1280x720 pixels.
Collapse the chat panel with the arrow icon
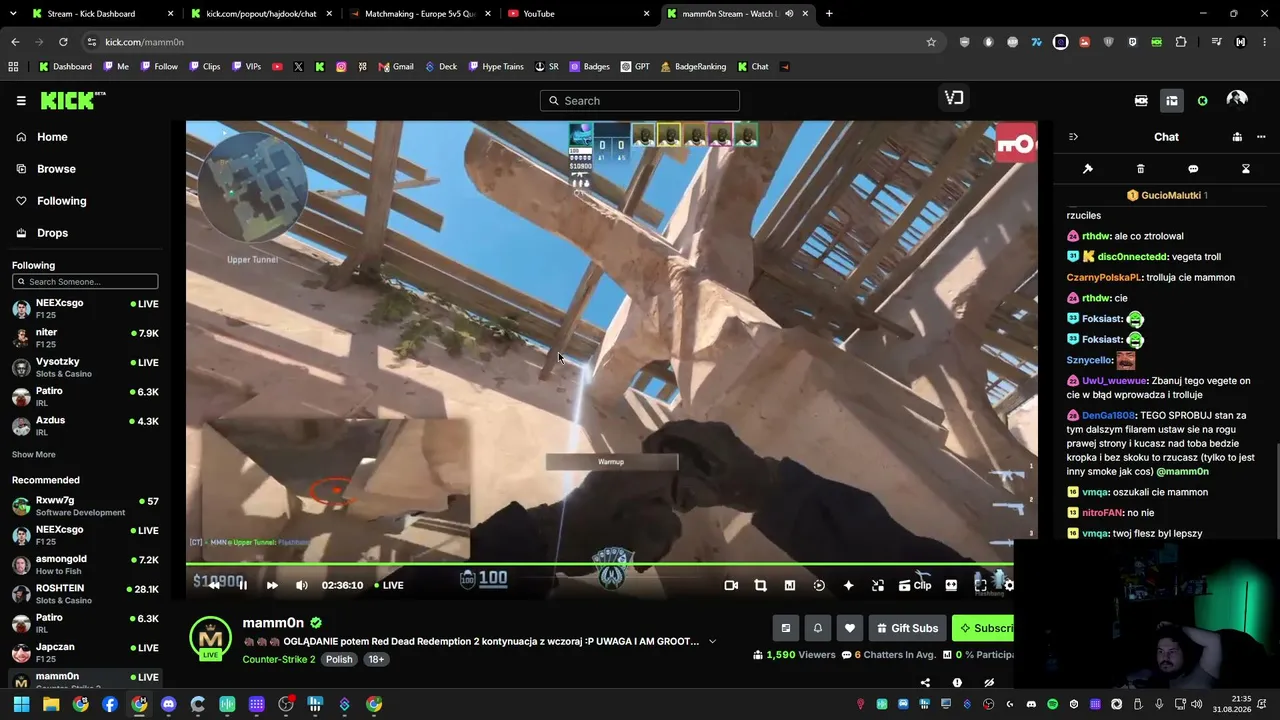click(1073, 137)
